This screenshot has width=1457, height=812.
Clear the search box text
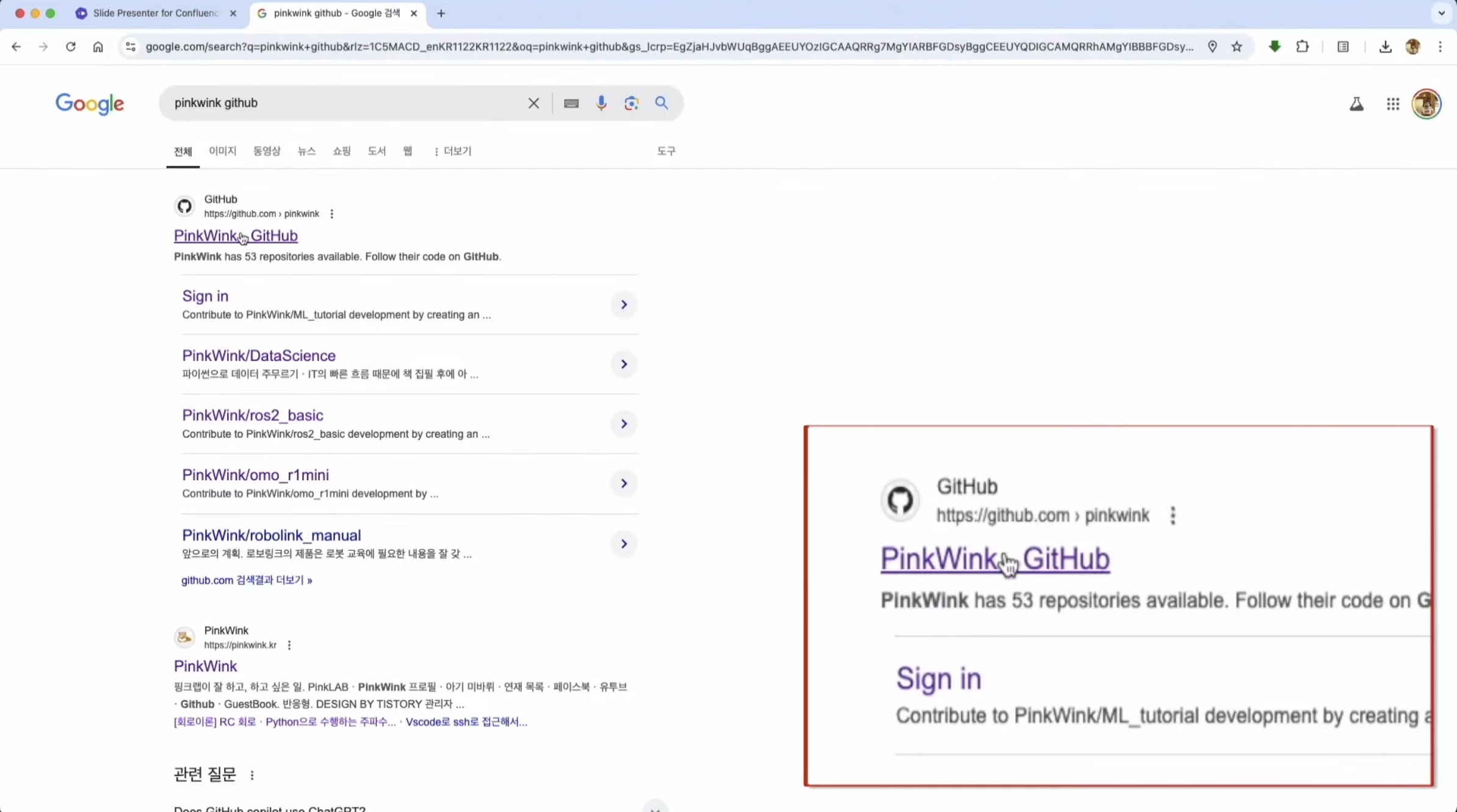(x=533, y=103)
